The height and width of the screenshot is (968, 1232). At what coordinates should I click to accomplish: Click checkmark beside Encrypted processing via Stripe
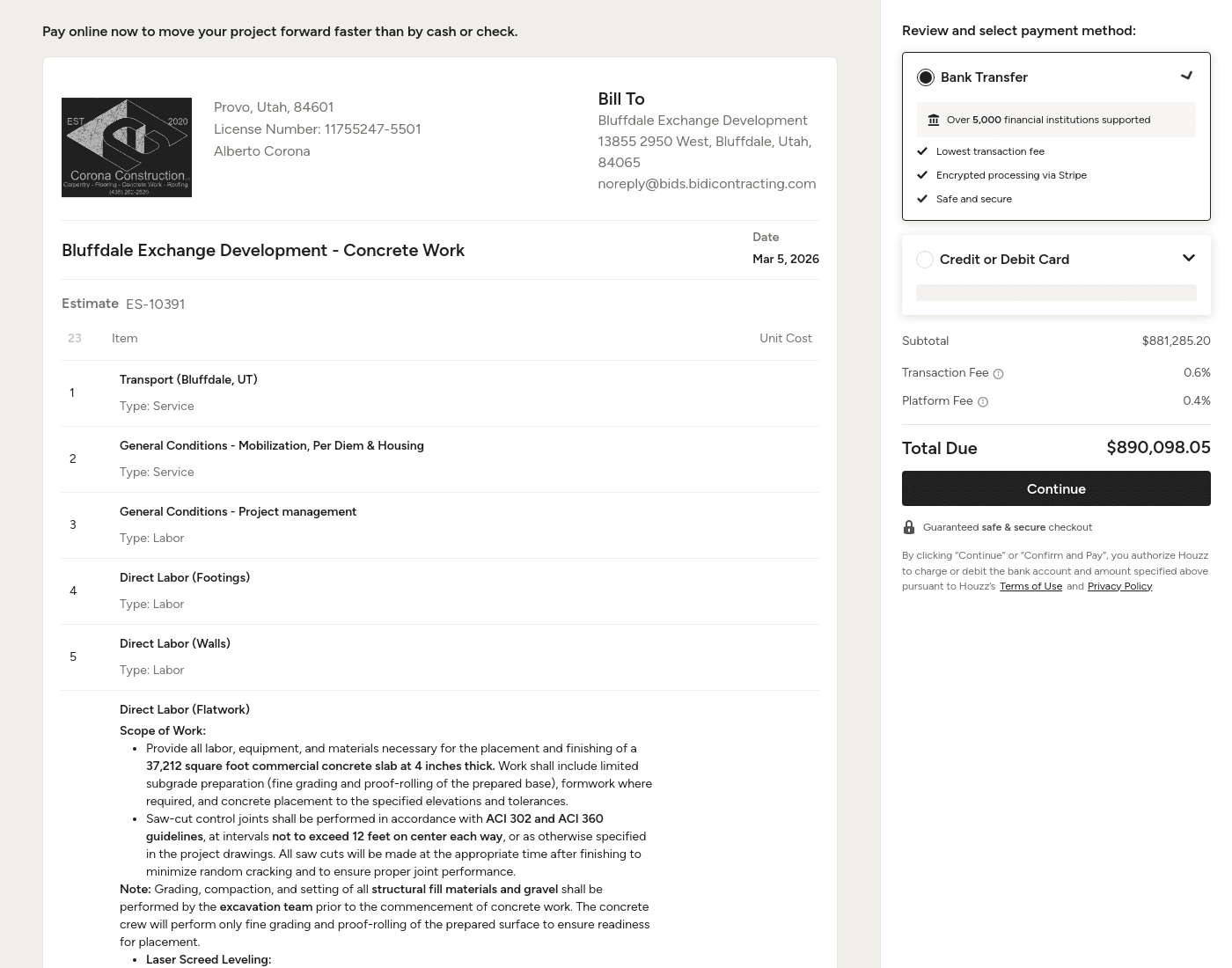pos(922,175)
